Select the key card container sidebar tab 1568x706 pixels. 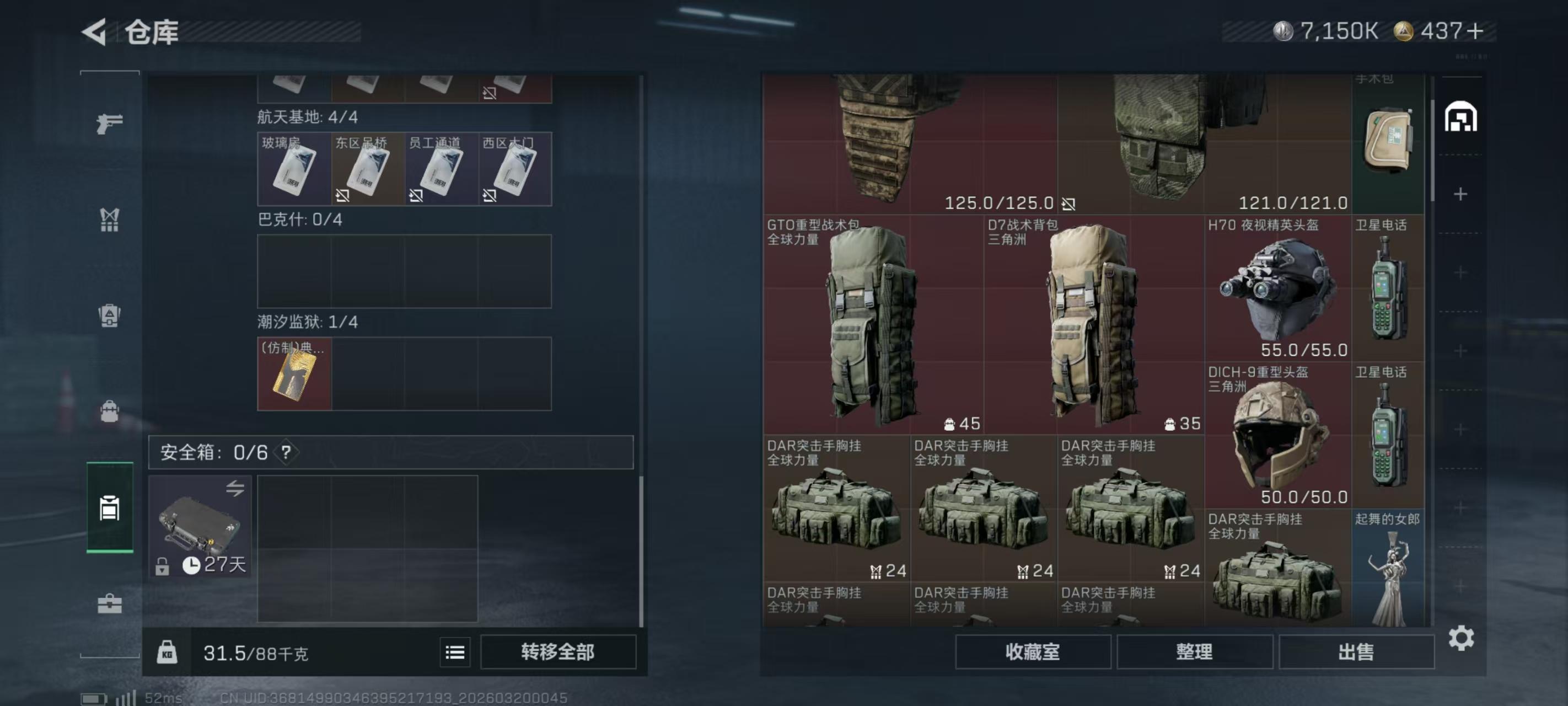(x=110, y=507)
